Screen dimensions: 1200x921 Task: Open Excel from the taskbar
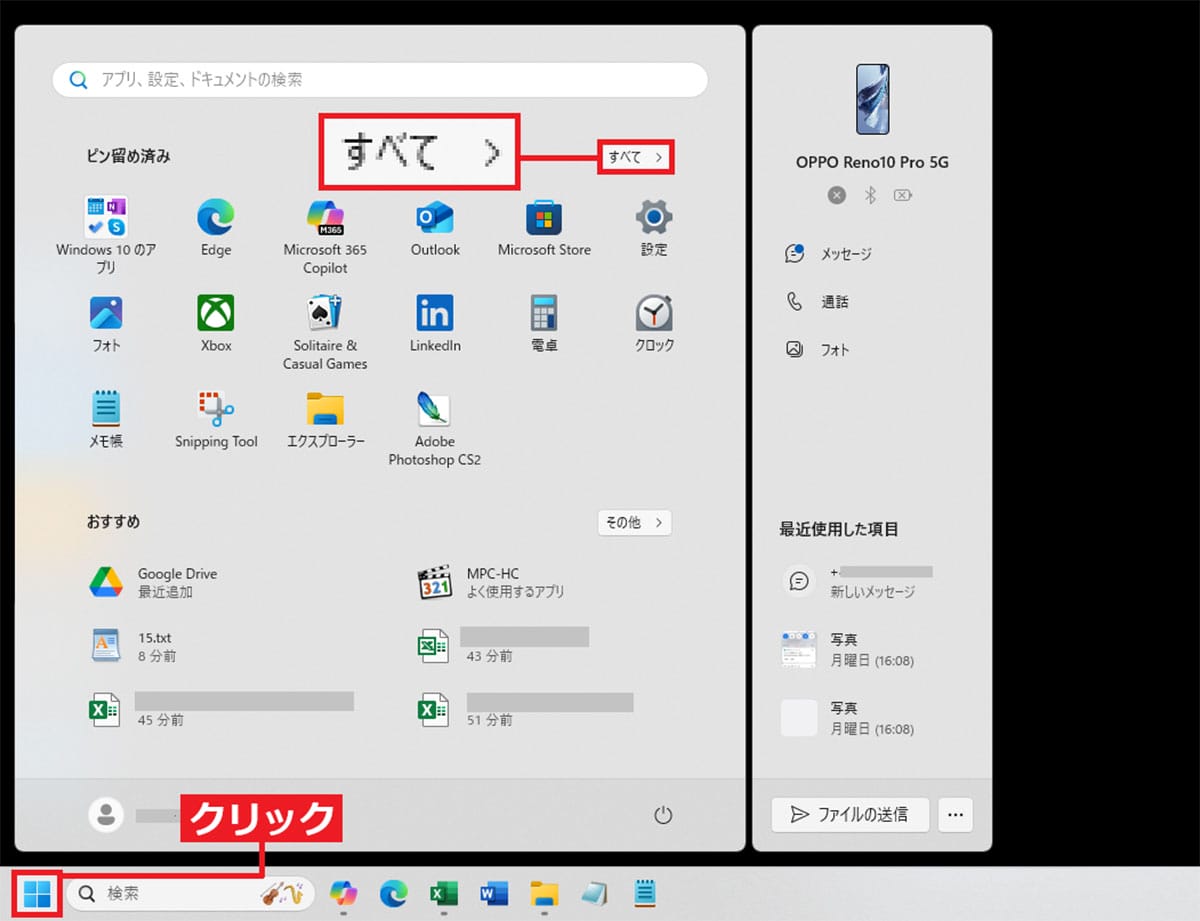point(443,893)
